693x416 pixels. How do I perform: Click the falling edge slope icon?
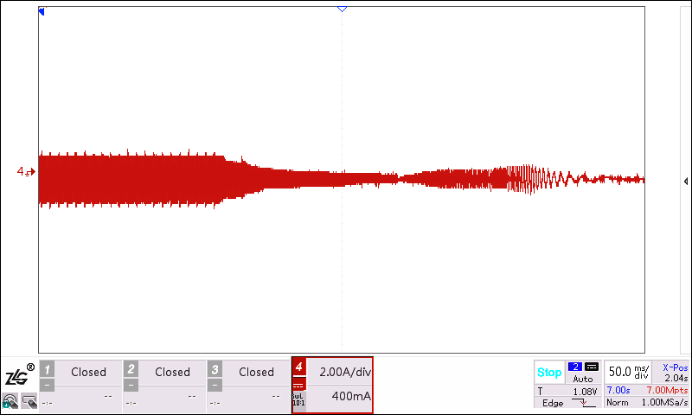583,403
